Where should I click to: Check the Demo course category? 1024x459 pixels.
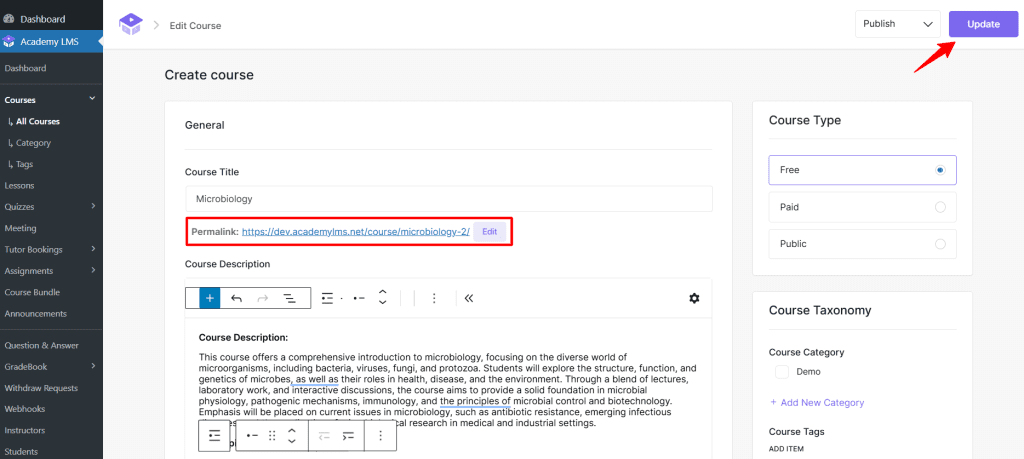(782, 372)
